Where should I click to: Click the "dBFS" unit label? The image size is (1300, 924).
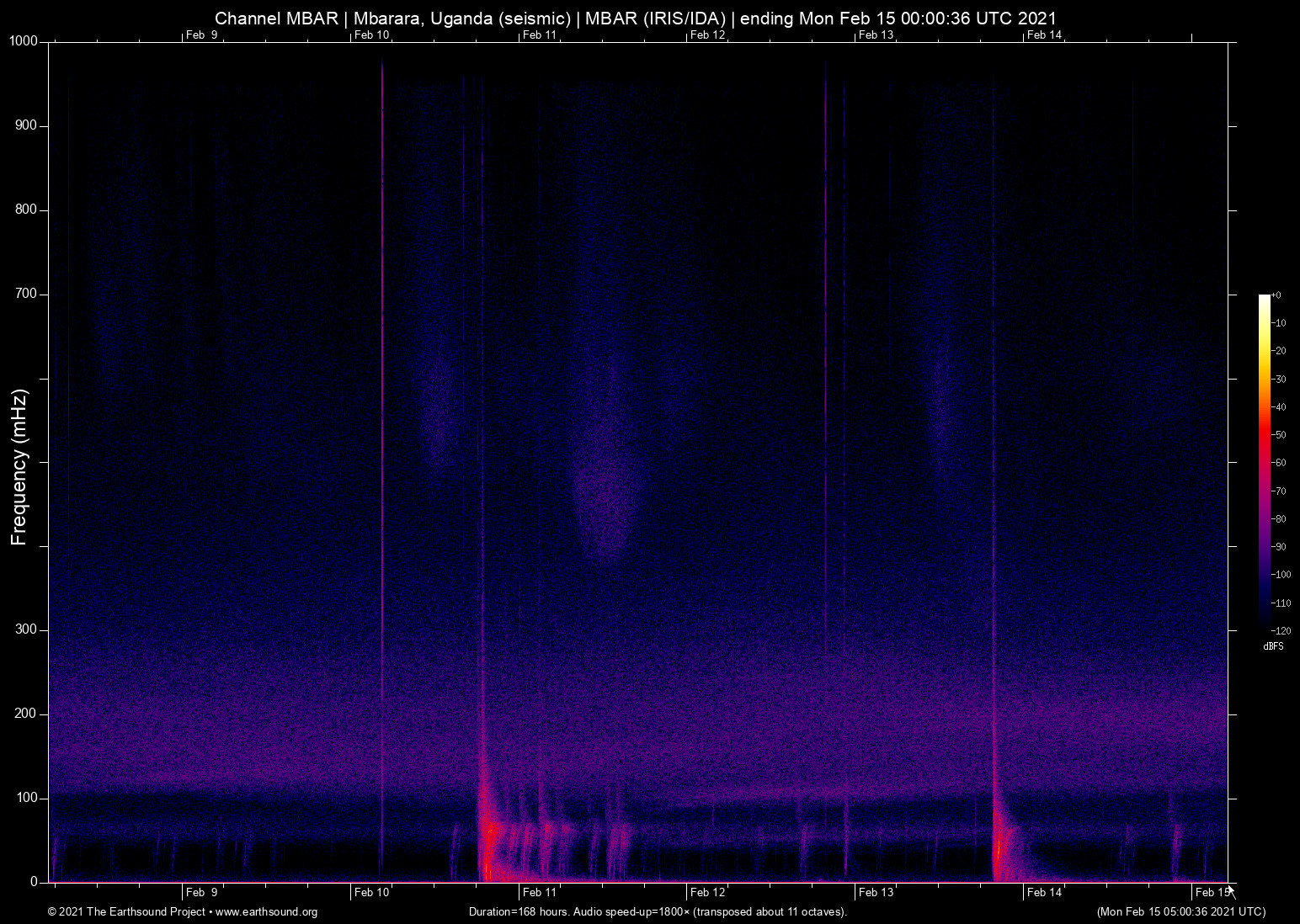pos(1274,646)
